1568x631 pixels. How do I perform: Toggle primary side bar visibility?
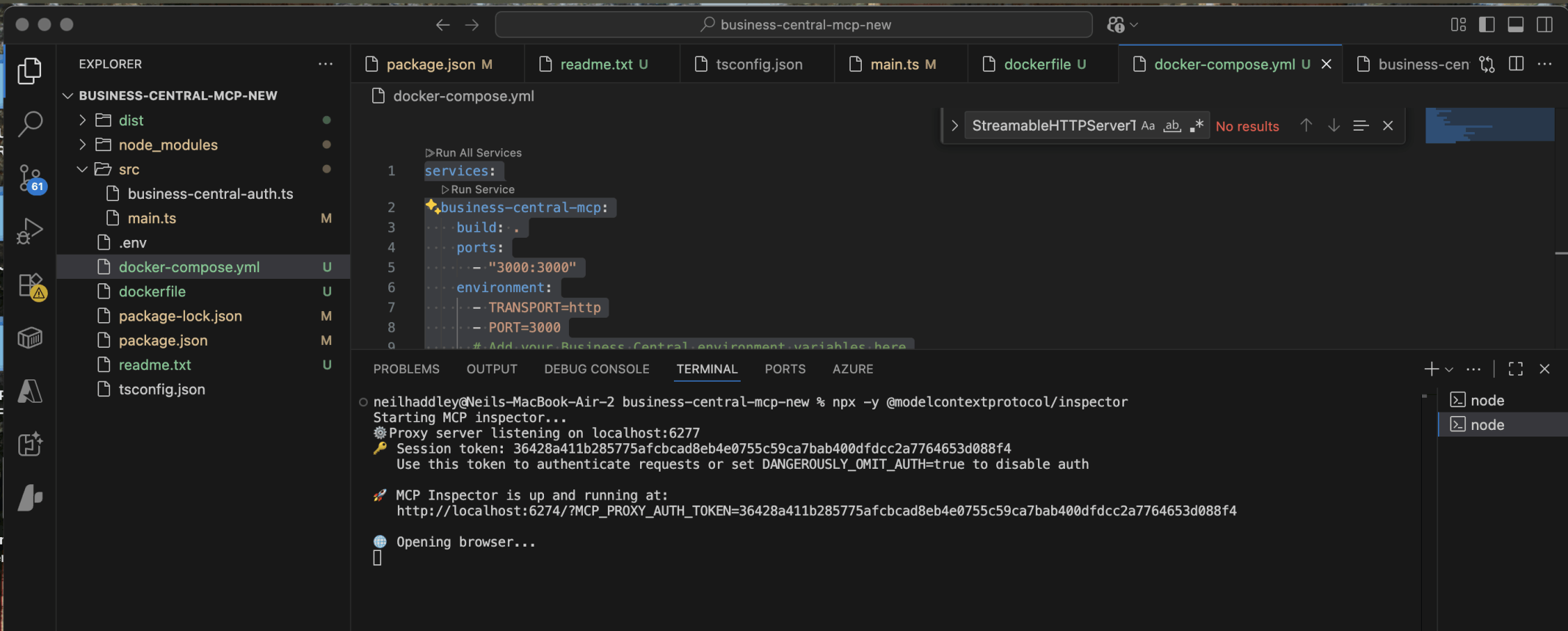1487,25
